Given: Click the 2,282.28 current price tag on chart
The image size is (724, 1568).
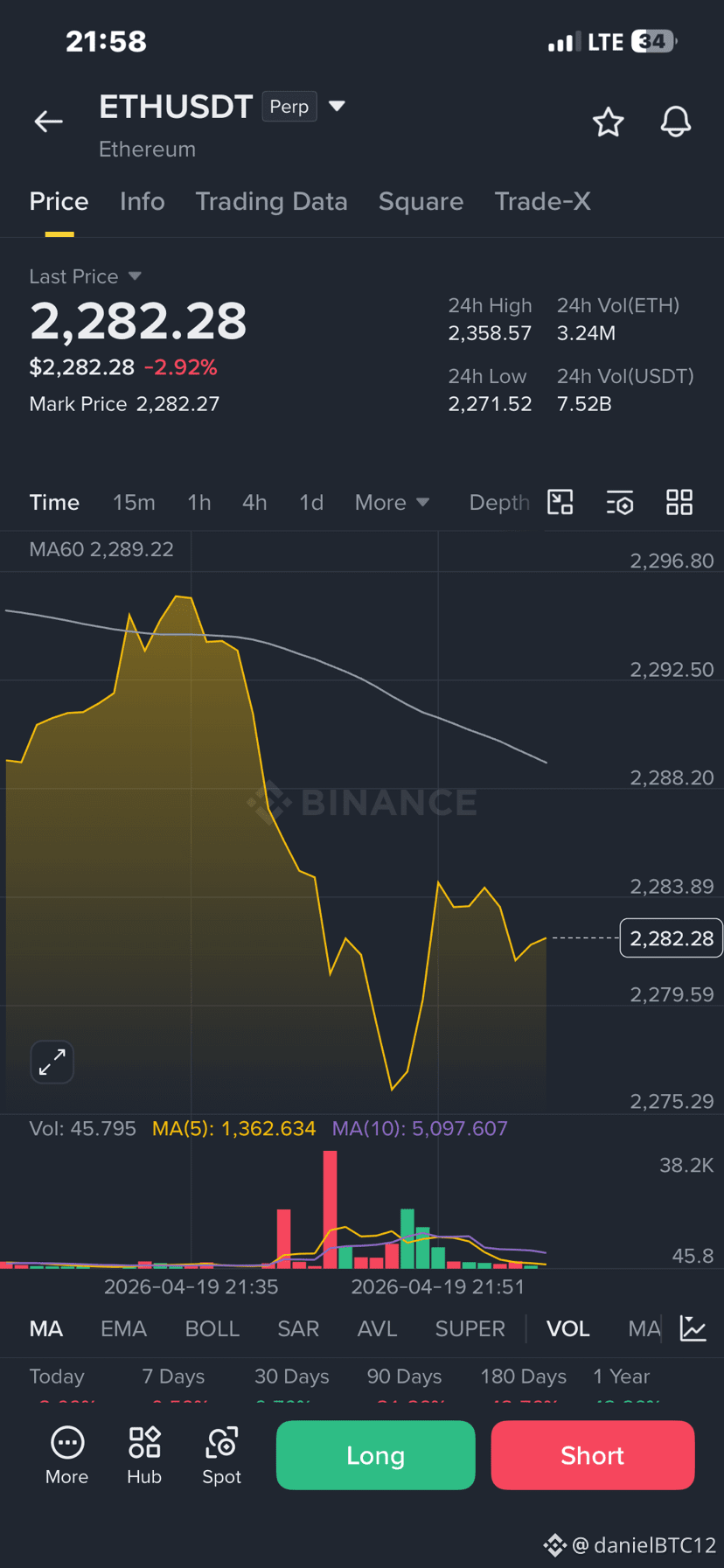Looking at the screenshot, I should click(x=672, y=938).
